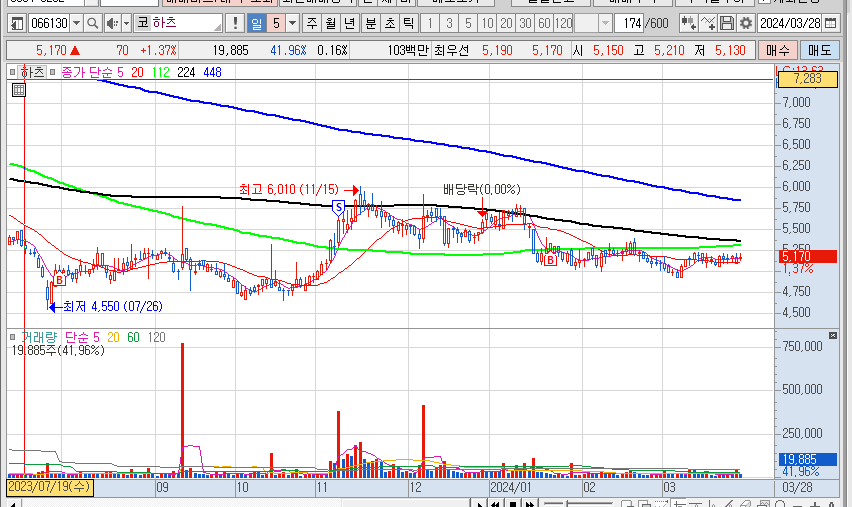Toggle small square before 하츠 legend
The height and width of the screenshot is (507, 852).
(12, 72)
